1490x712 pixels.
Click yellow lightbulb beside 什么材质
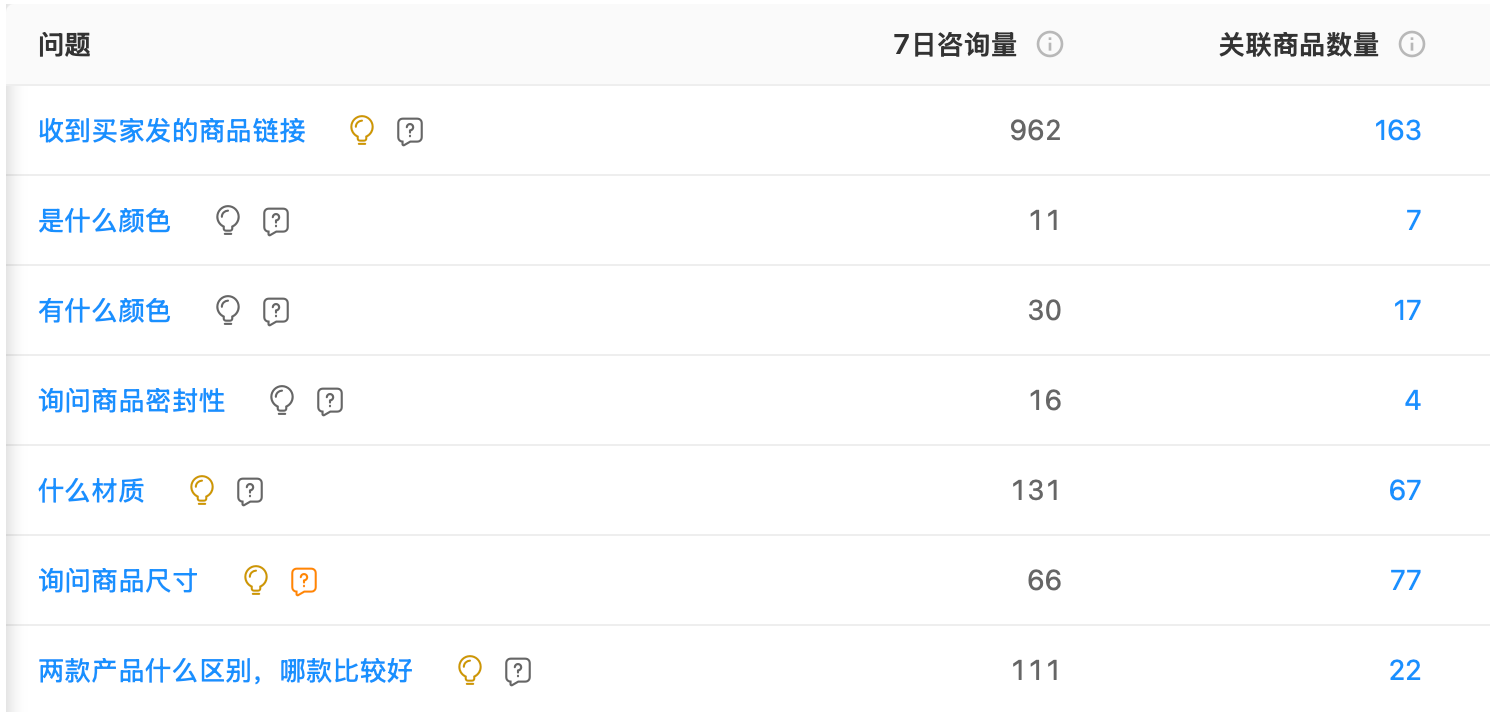[x=202, y=490]
